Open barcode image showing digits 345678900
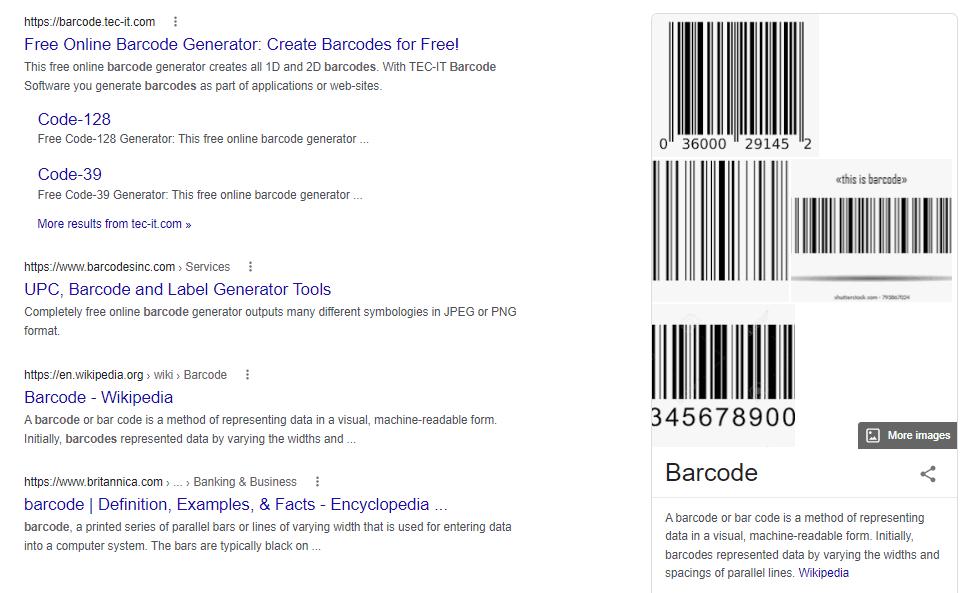The height and width of the screenshot is (593, 966). 723,375
